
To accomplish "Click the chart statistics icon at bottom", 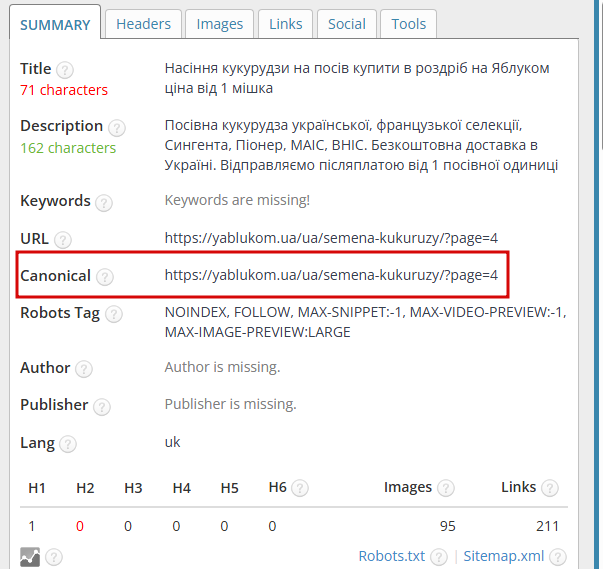I will coord(30,557).
